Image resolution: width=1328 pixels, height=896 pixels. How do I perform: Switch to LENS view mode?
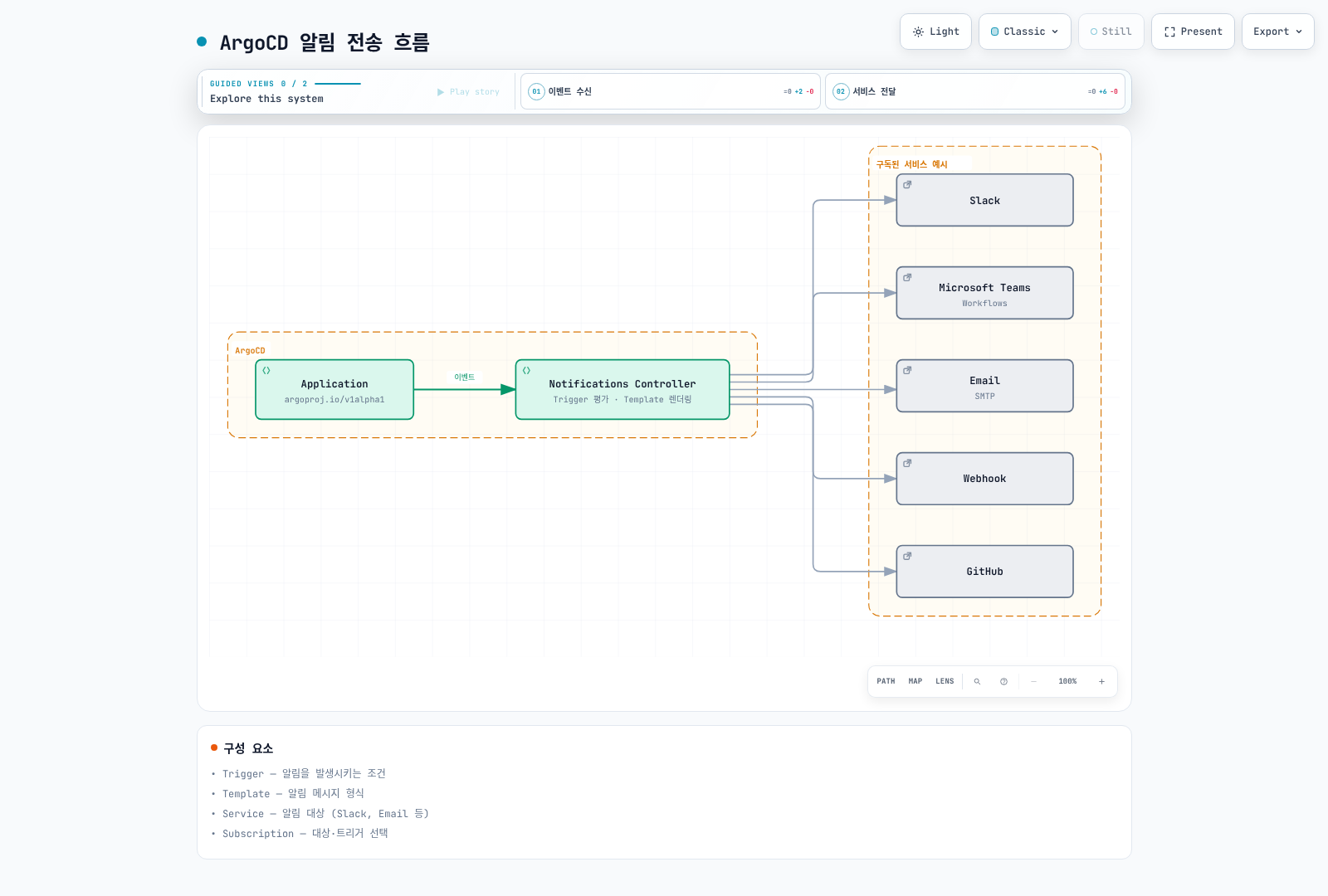click(945, 681)
